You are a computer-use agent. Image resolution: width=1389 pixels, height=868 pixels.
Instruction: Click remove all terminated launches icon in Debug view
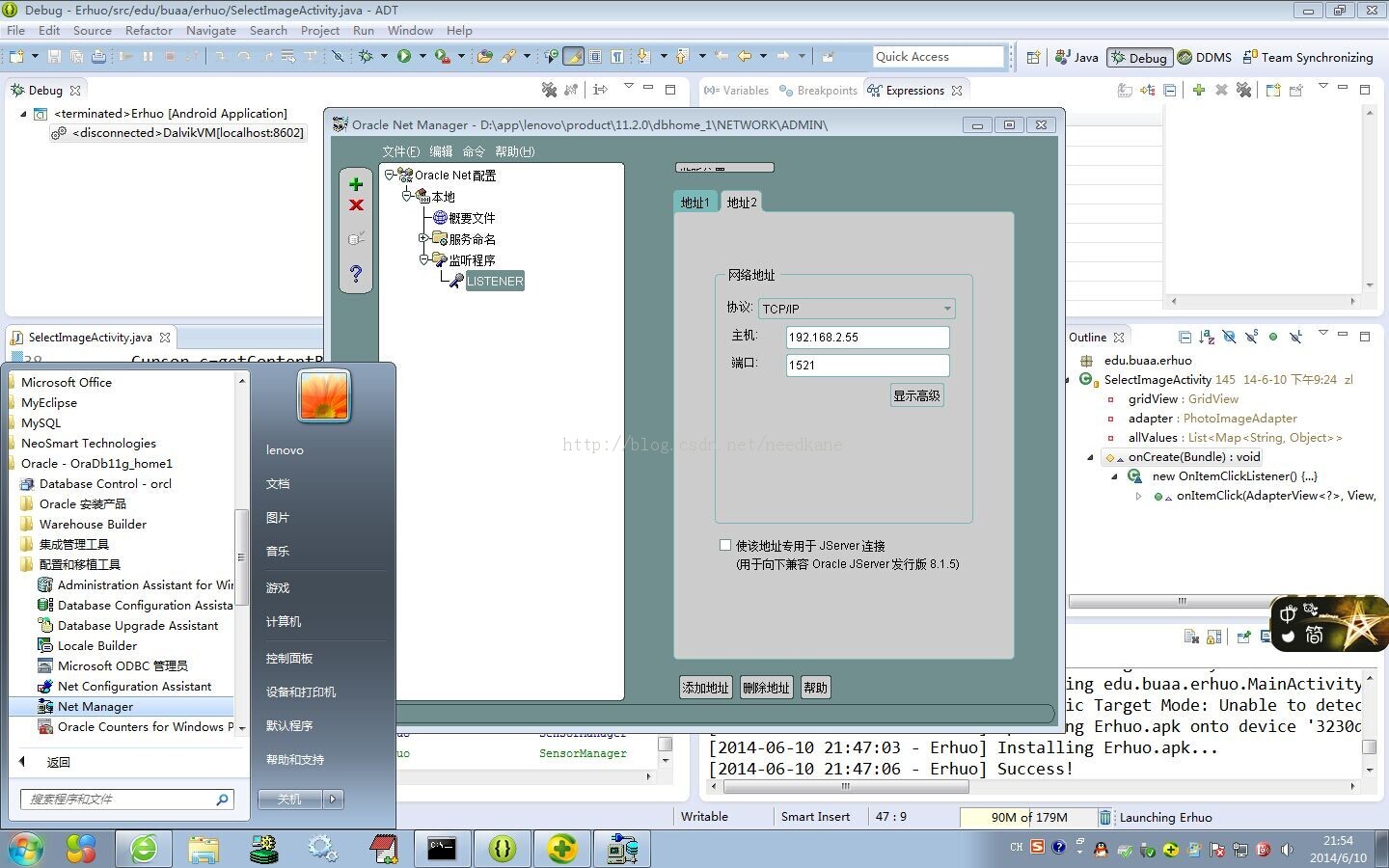tap(549, 90)
